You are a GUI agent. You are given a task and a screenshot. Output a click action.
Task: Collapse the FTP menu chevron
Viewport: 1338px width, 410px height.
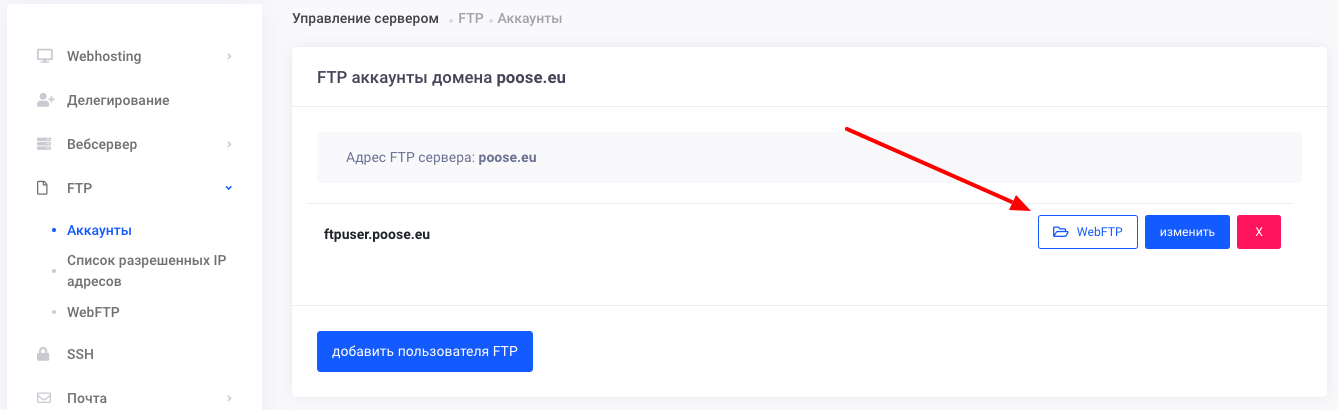click(x=229, y=188)
